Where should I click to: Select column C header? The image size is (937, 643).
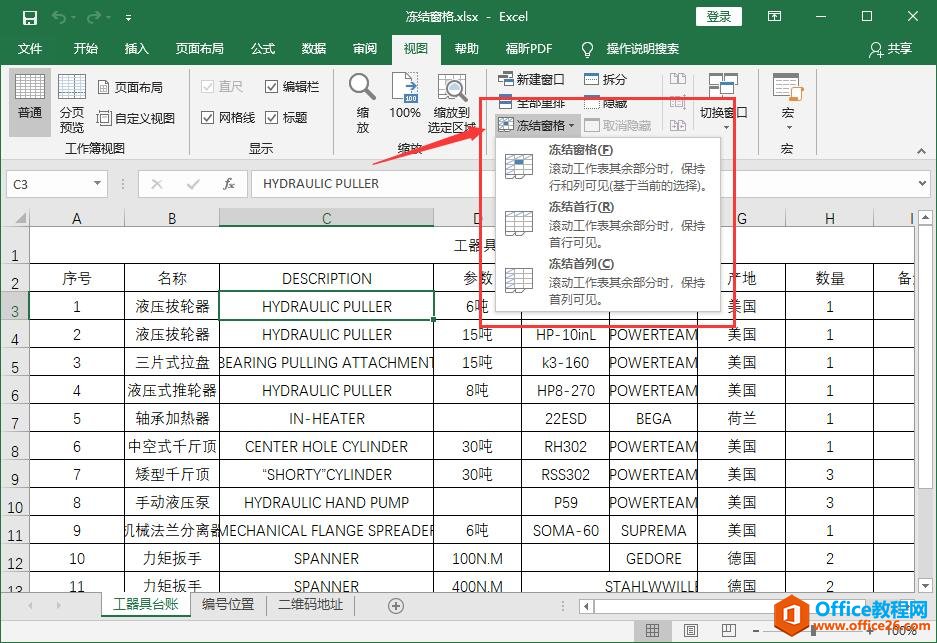(326, 218)
